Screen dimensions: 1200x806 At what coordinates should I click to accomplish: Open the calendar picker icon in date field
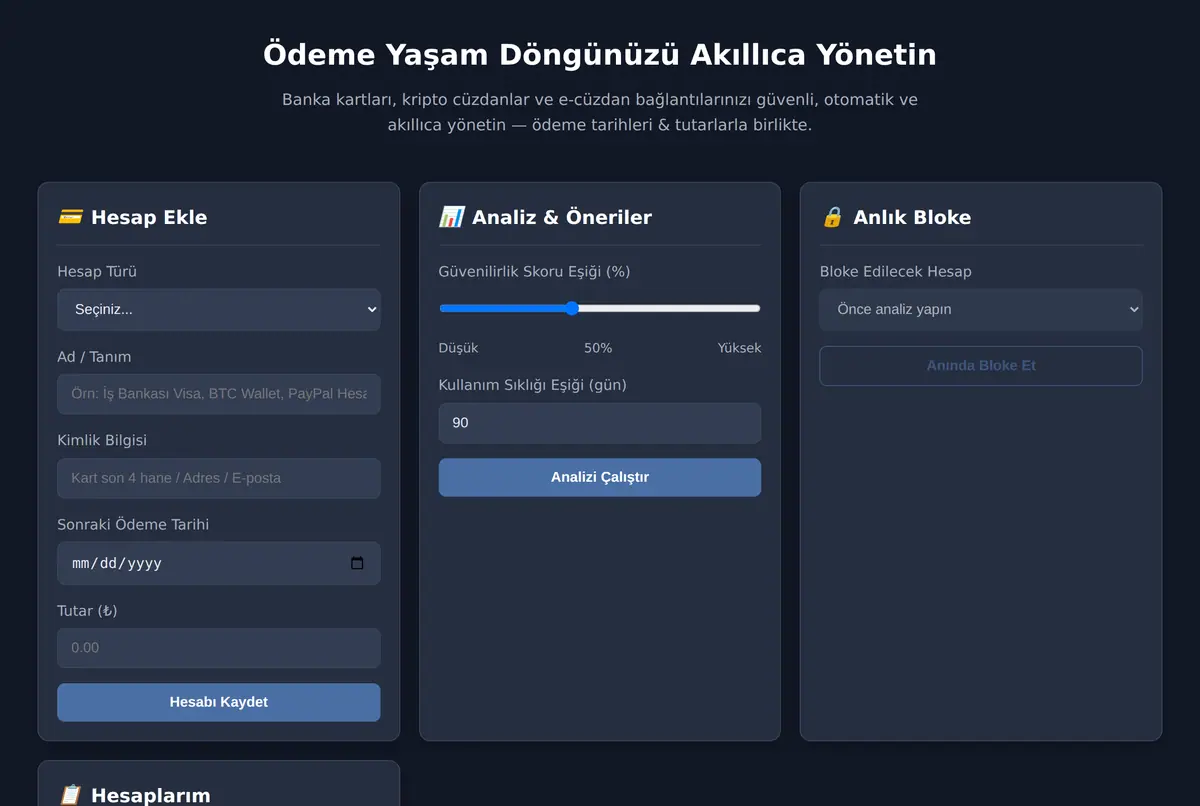pos(357,563)
